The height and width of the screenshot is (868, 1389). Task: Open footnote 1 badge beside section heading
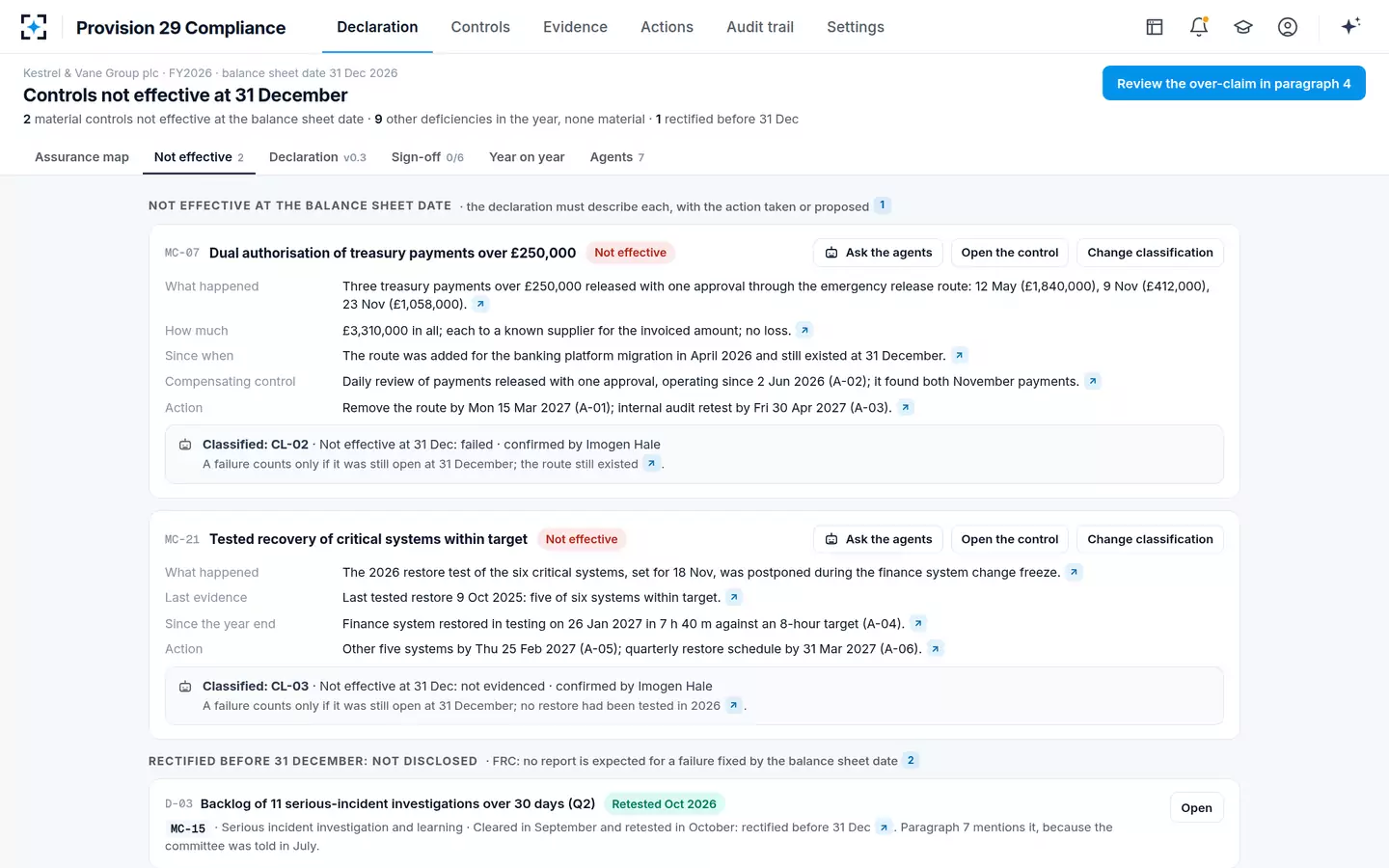882,205
